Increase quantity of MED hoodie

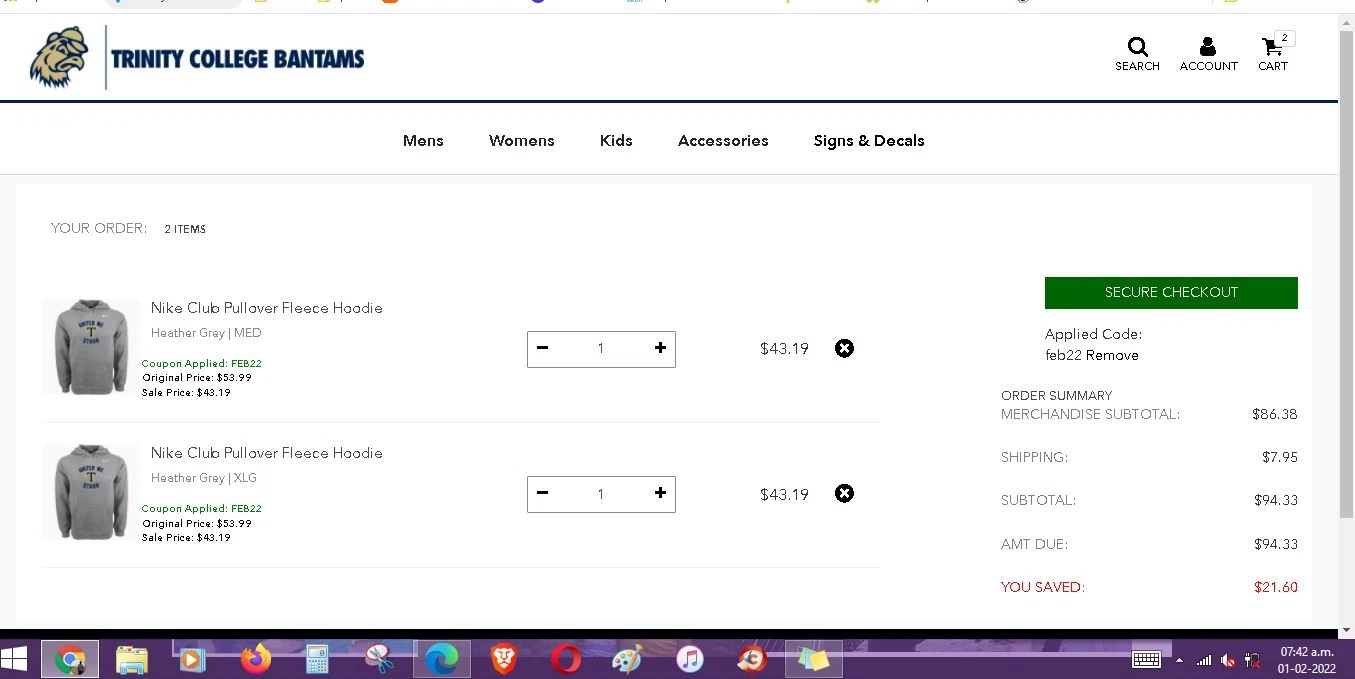click(x=660, y=348)
